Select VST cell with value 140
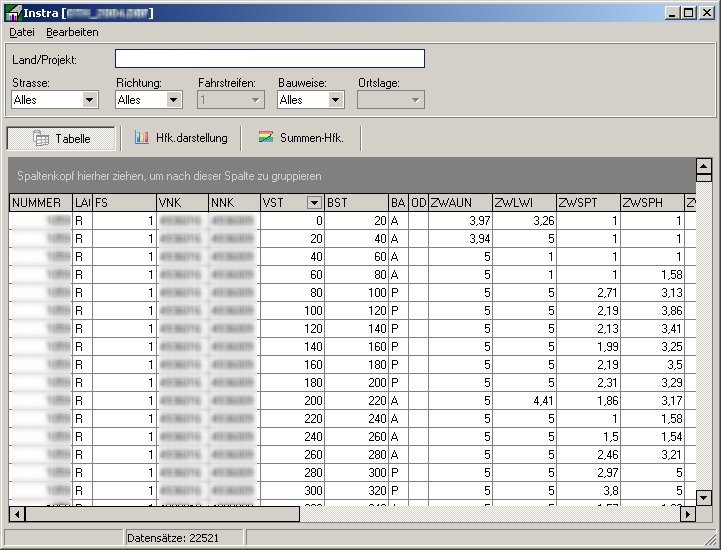Viewport: 721px width, 550px height. click(x=292, y=347)
